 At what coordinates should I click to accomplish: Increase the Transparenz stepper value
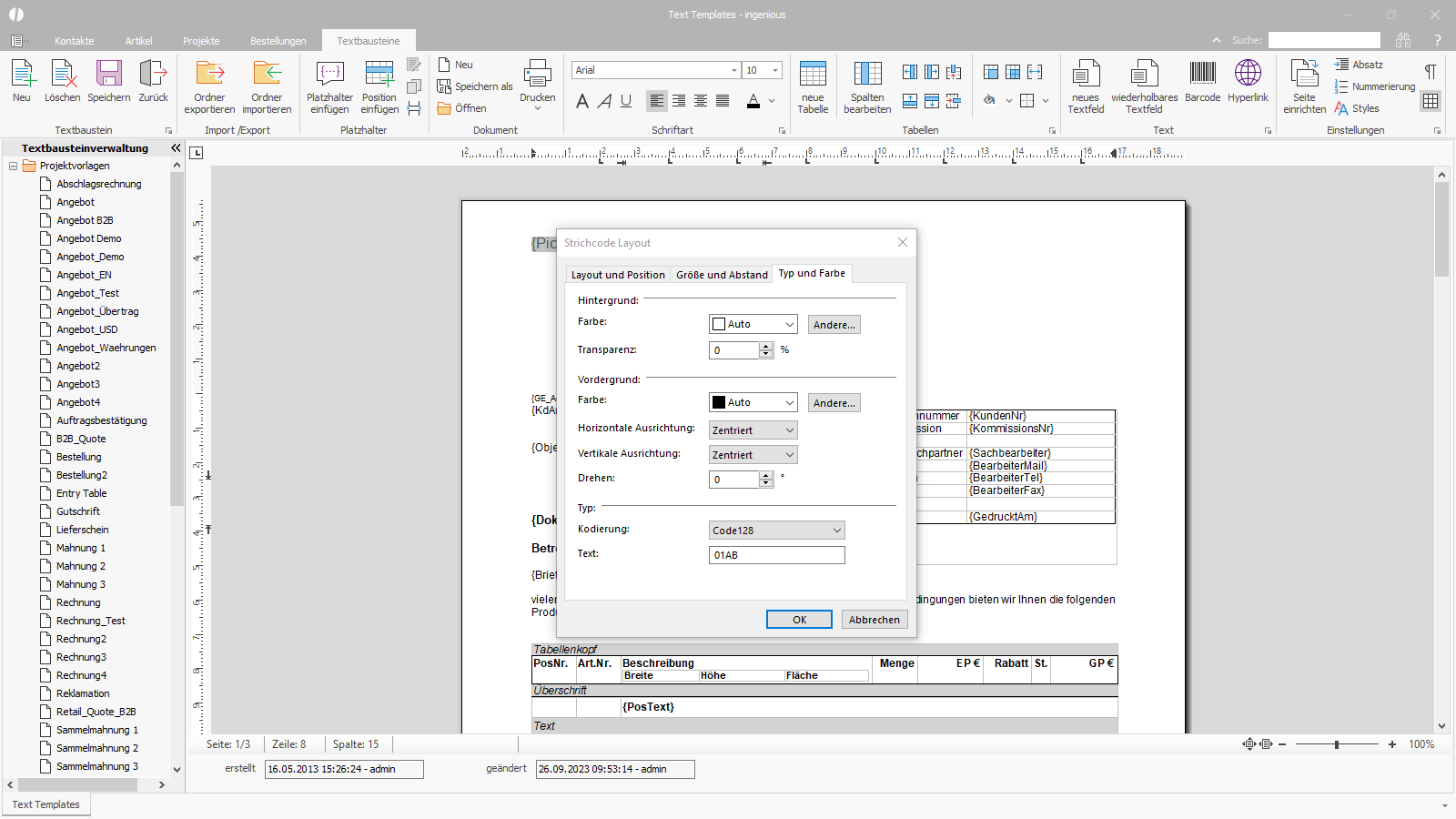point(766,346)
